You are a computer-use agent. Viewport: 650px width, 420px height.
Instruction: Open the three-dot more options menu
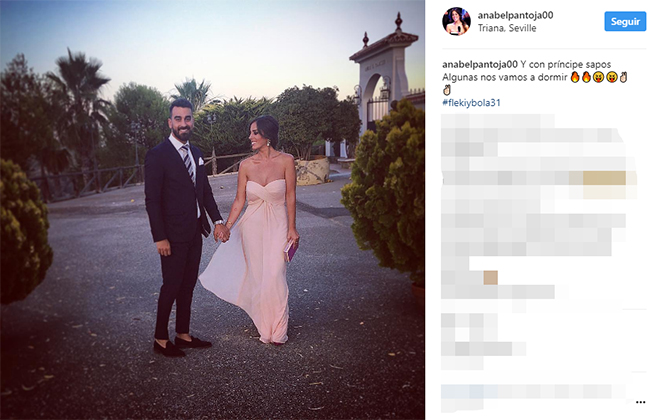(x=640, y=402)
